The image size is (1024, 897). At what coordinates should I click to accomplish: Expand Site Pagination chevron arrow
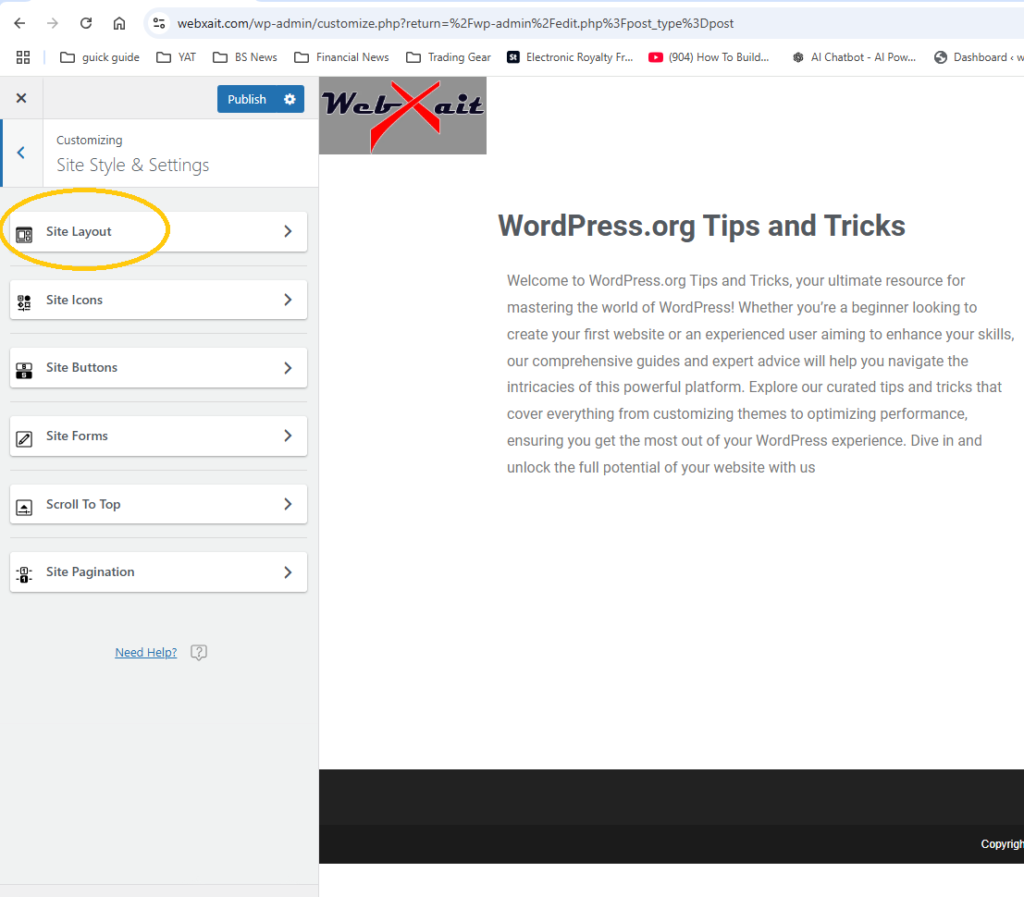[288, 573]
